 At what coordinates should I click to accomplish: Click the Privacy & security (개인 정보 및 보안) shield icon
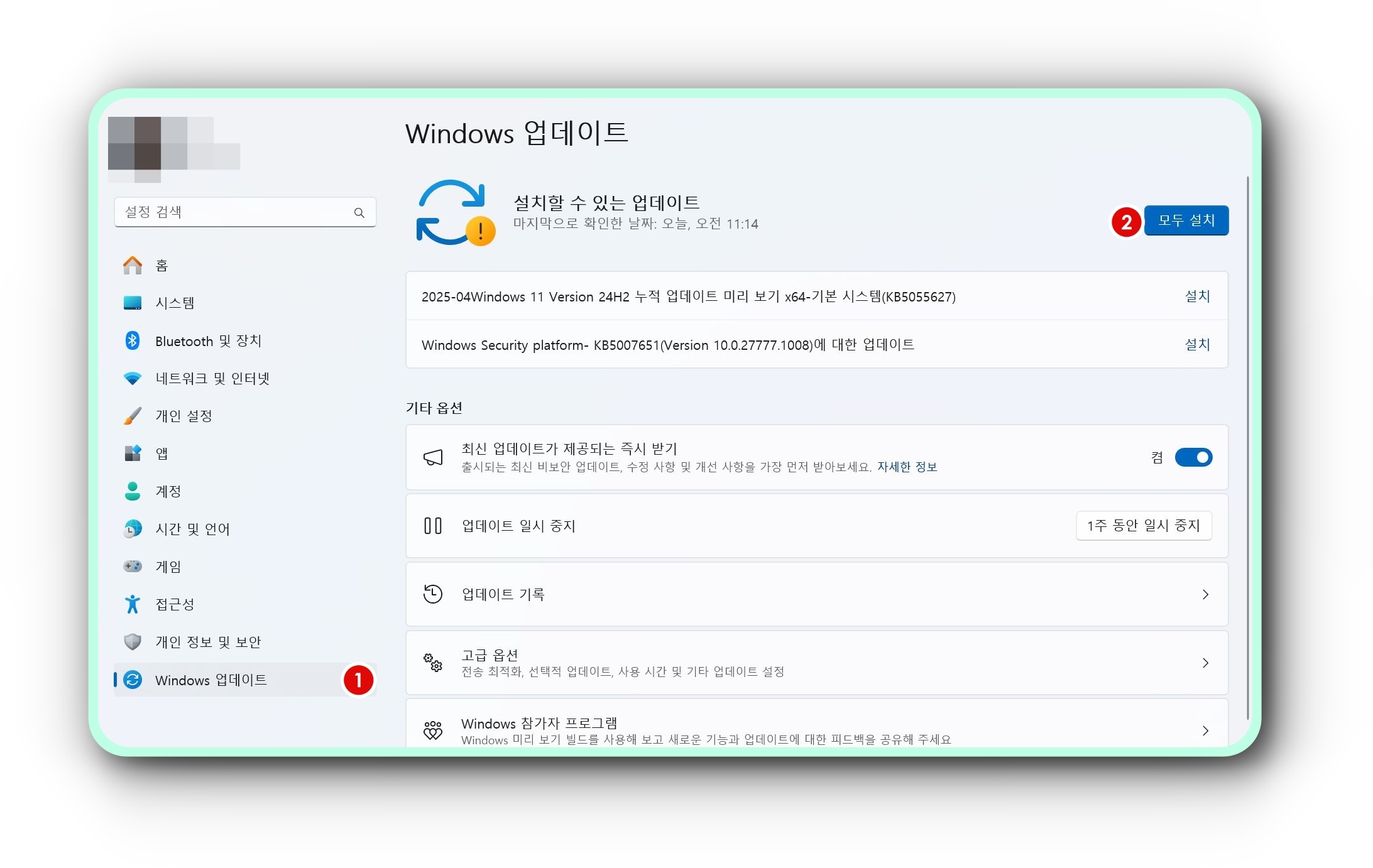click(x=132, y=642)
